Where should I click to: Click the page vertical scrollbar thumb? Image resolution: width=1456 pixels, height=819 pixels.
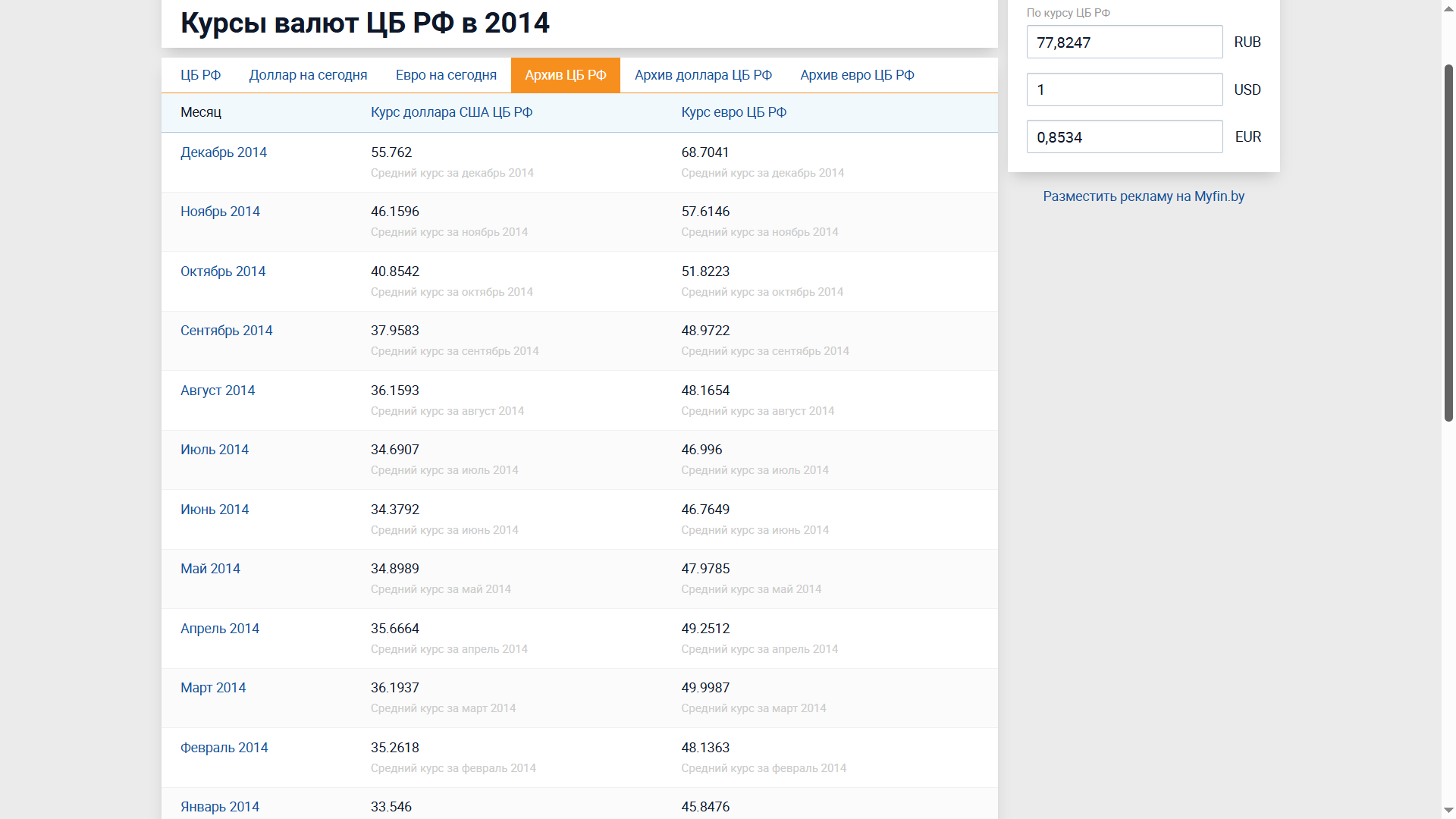tap(1448, 243)
